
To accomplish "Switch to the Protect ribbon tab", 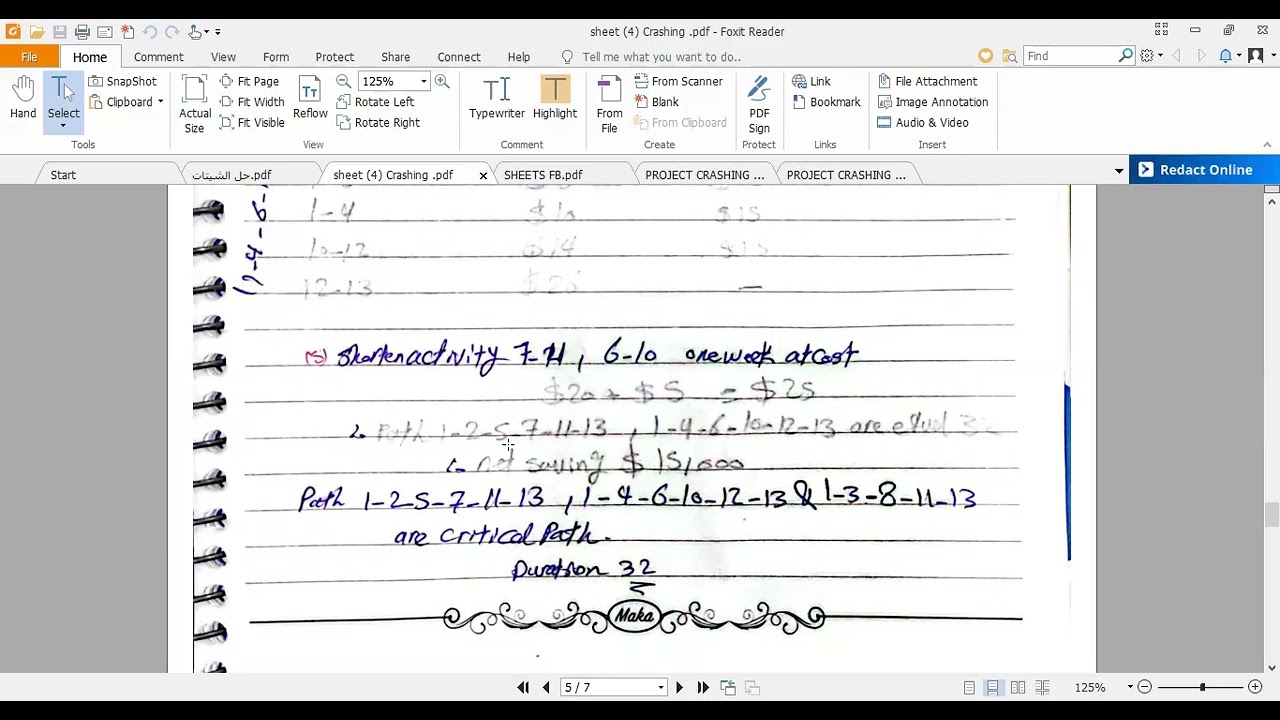I will 335,57.
